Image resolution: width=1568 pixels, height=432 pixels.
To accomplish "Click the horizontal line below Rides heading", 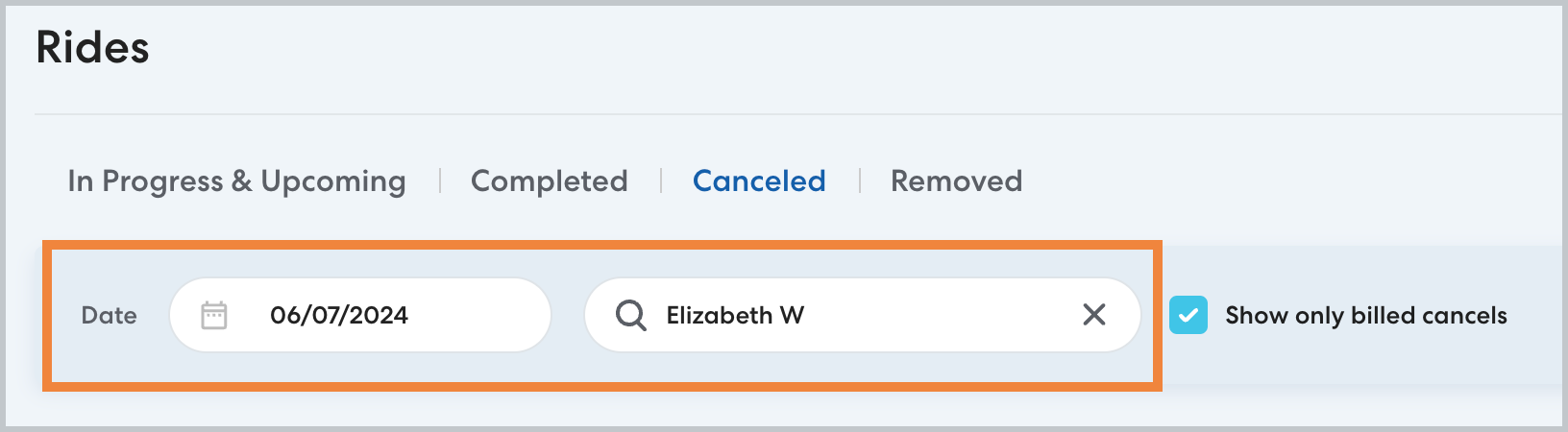I will (769, 114).
